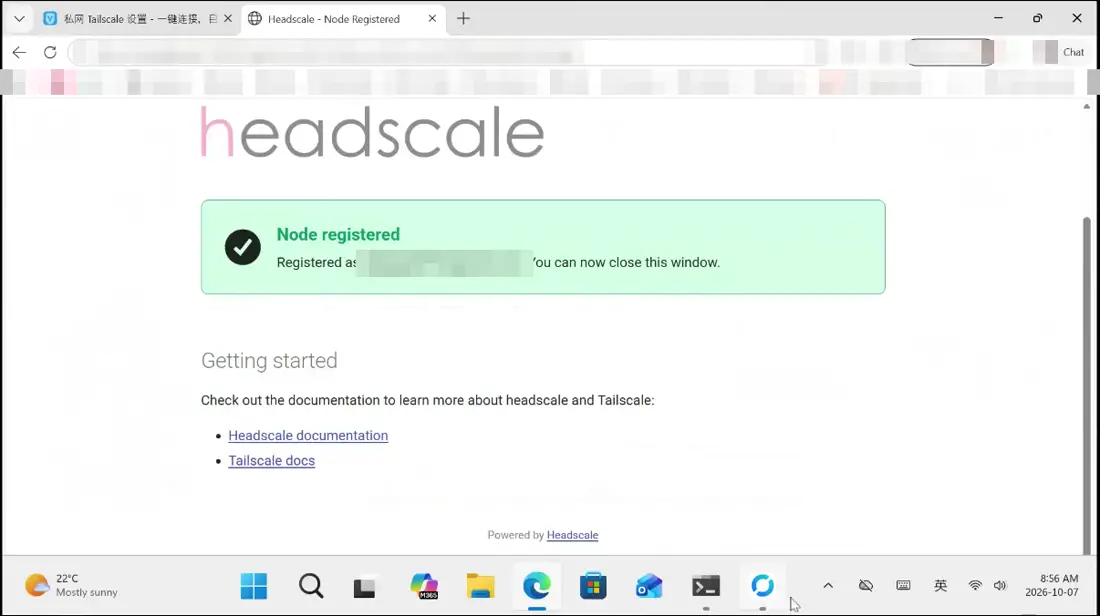Open File Explorer from the taskbar
Viewport: 1100px width, 616px height.
point(481,586)
